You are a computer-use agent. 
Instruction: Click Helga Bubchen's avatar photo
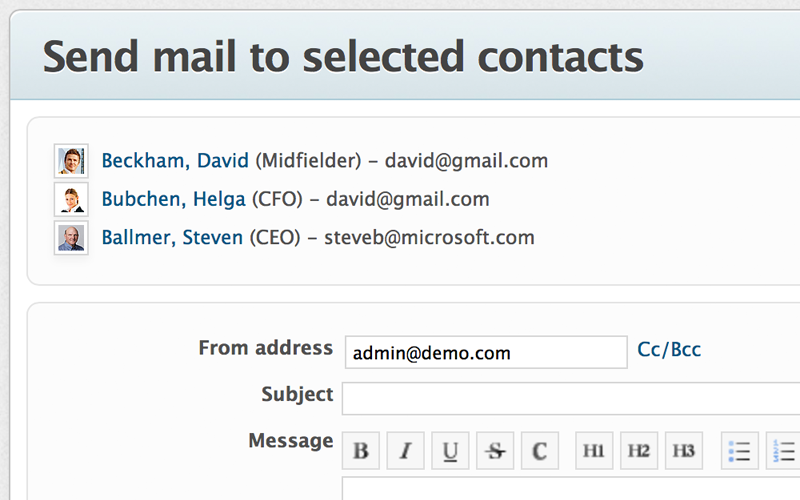[x=71, y=199]
